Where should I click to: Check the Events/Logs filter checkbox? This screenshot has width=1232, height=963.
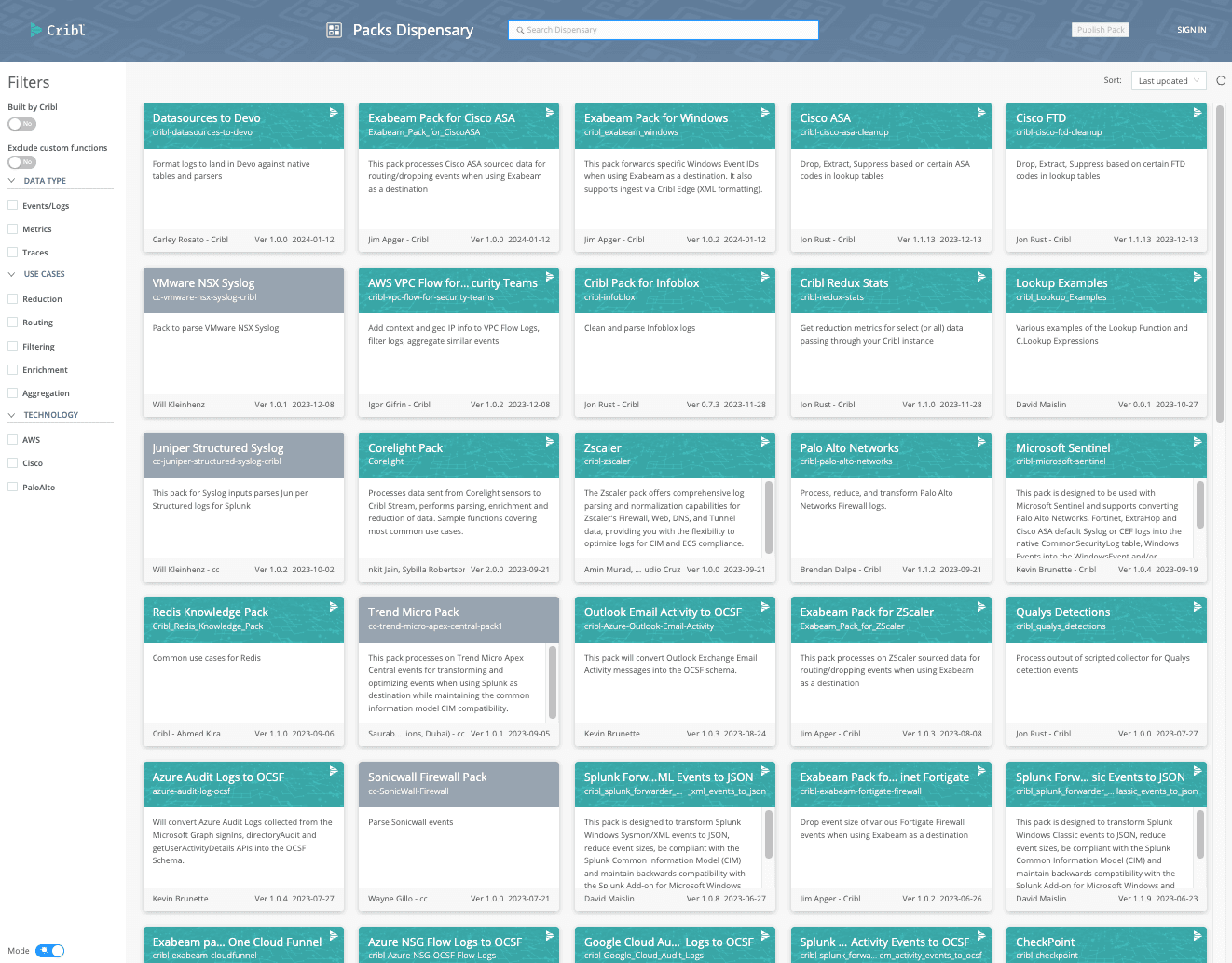coord(13,205)
